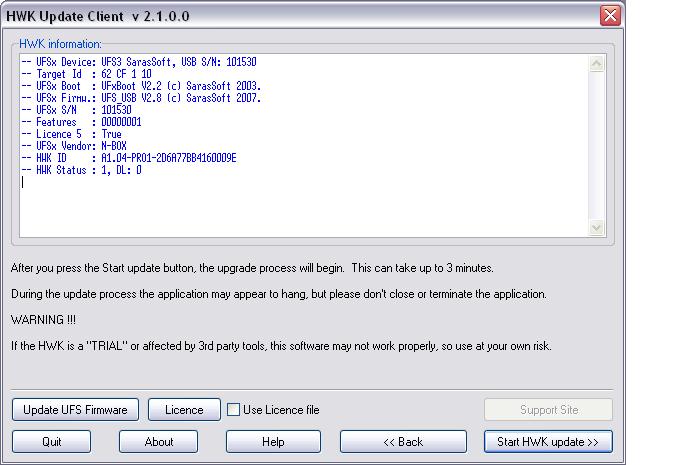Click the 'WARNING !!!' text
The width and height of the screenshot is (680, 465).
point(43,320)
